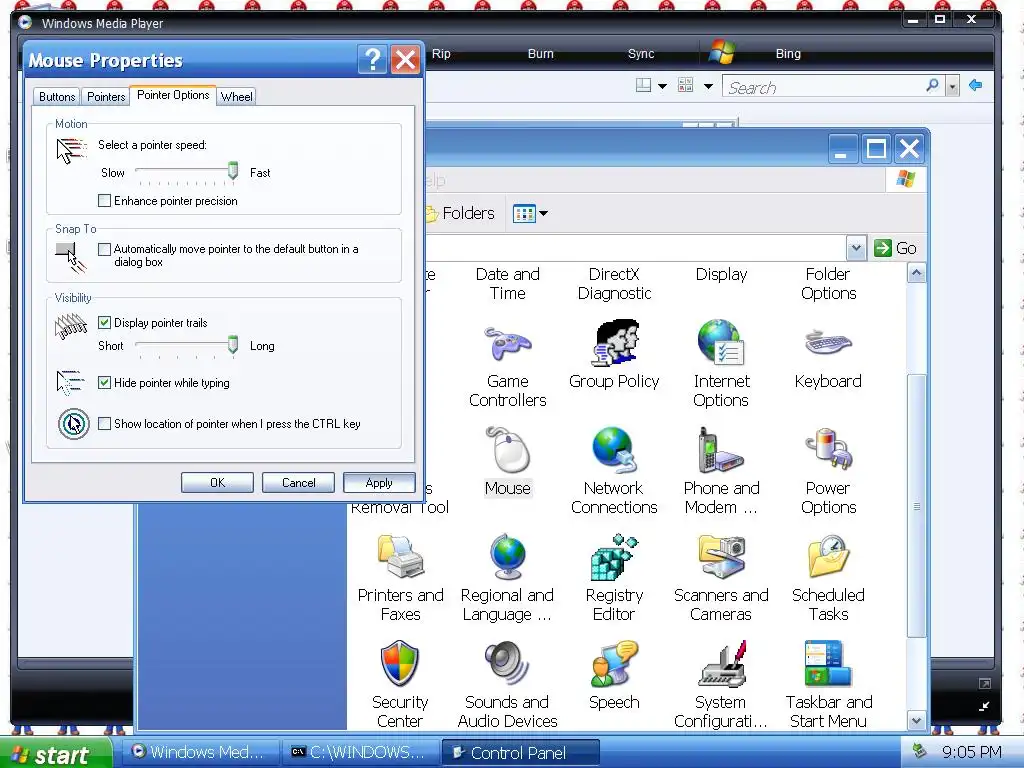Click the Media Player view options icon
The height and width of the screenshot is (768, 1024).
coord(686,85)
